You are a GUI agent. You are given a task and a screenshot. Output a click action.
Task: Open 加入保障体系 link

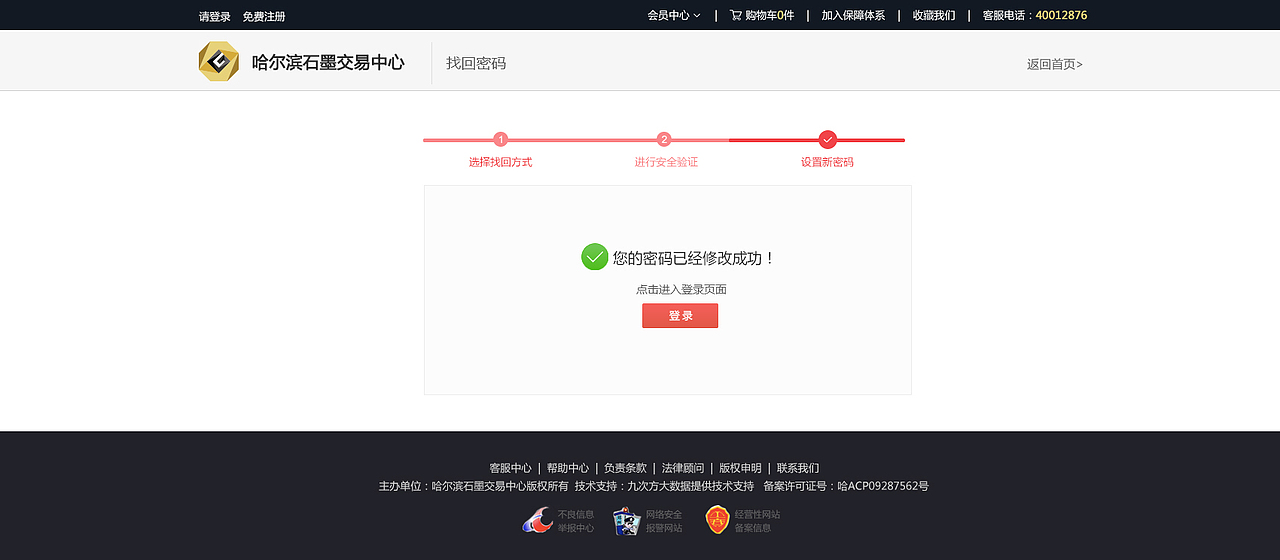click(853, 16)
